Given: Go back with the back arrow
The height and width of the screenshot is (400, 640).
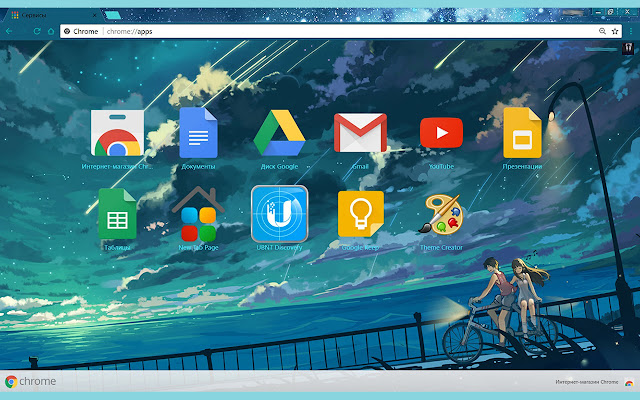Looking at the screenshot, I should tap(9, 31).
